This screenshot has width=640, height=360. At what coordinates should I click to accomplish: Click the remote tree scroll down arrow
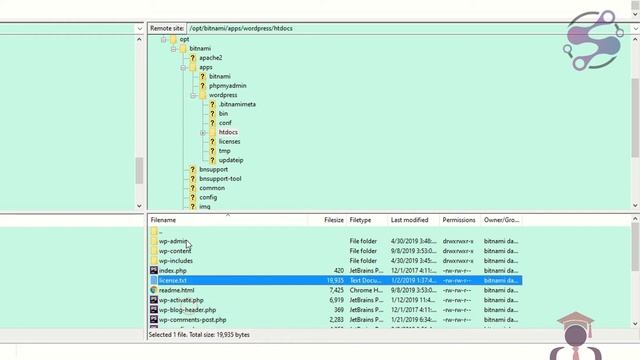(635, 205)
